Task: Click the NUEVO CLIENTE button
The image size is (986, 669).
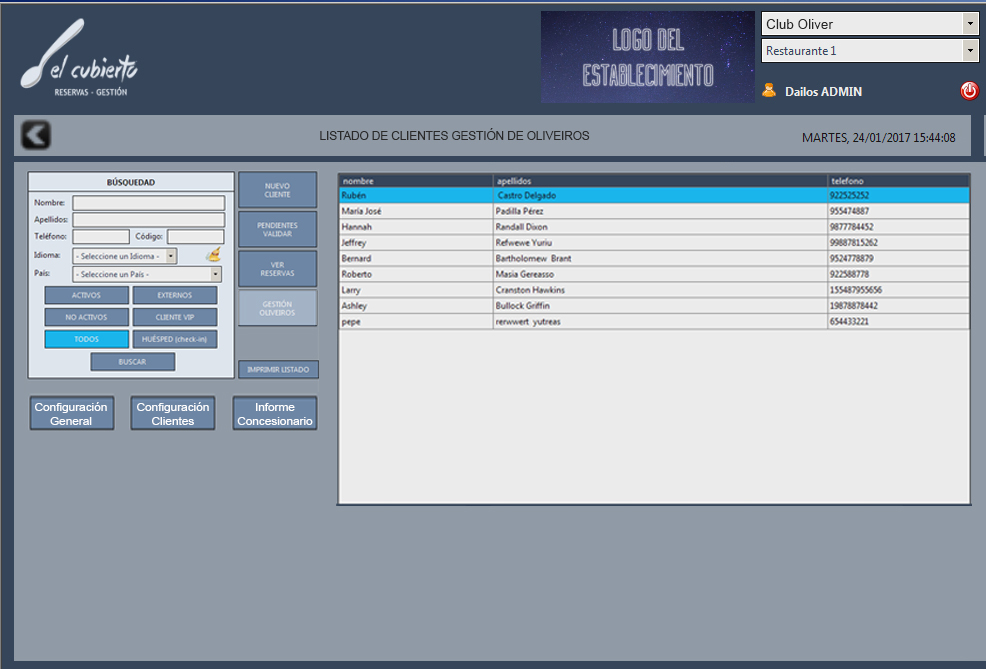Action: pos(277,190)
